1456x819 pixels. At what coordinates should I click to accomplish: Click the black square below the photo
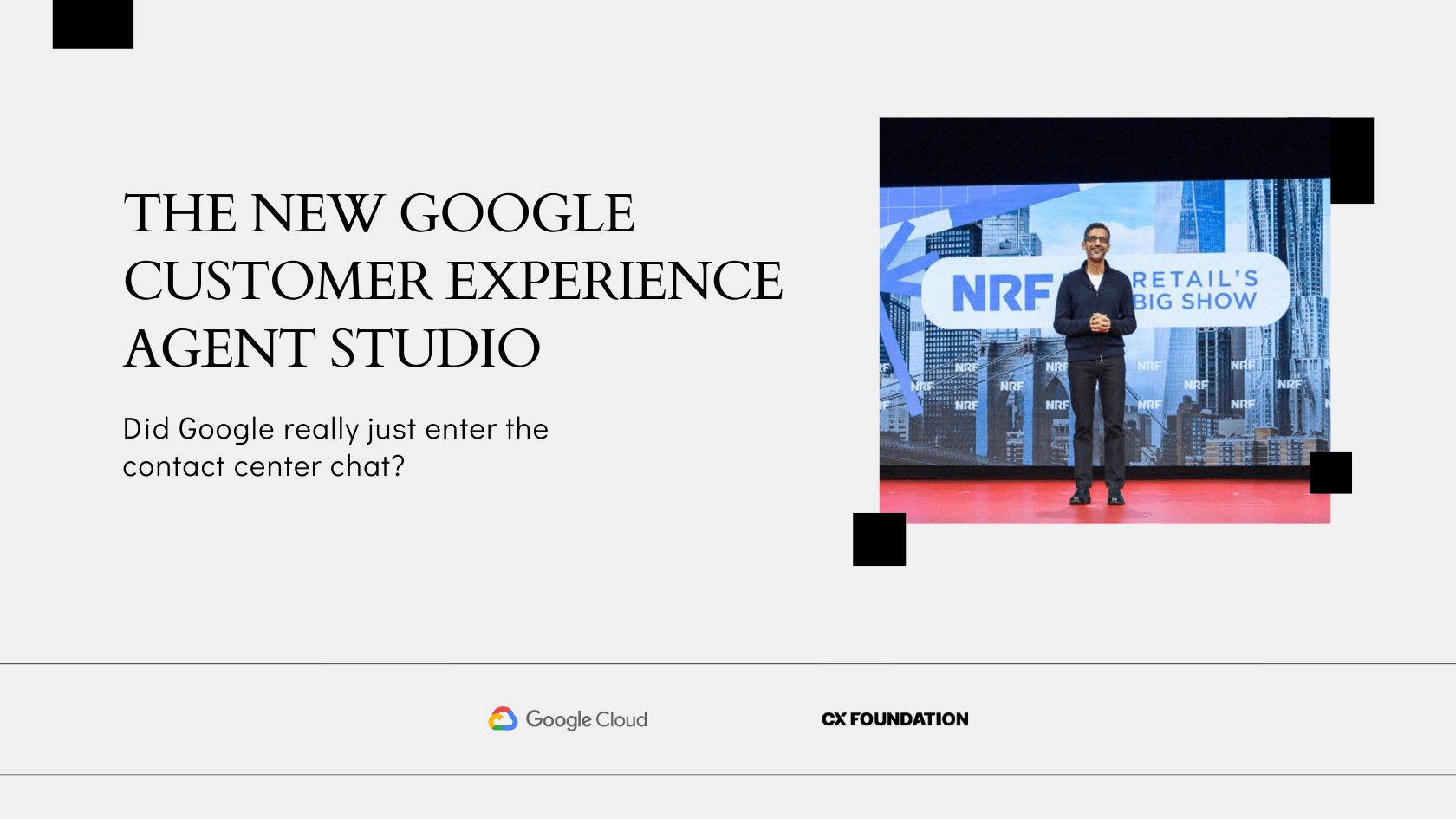point(878,539)
